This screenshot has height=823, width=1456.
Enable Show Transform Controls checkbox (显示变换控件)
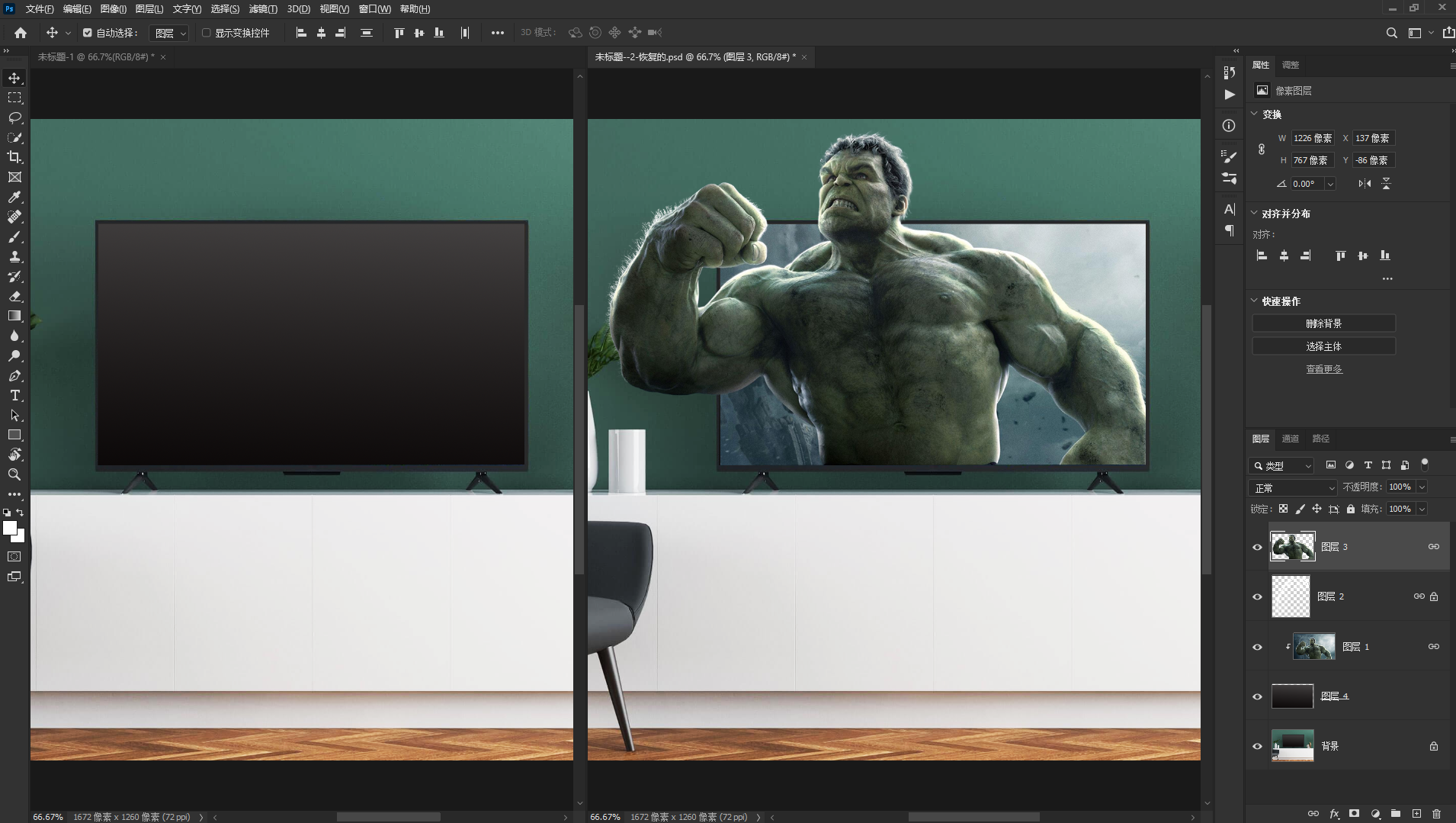[x=206, y=33]
